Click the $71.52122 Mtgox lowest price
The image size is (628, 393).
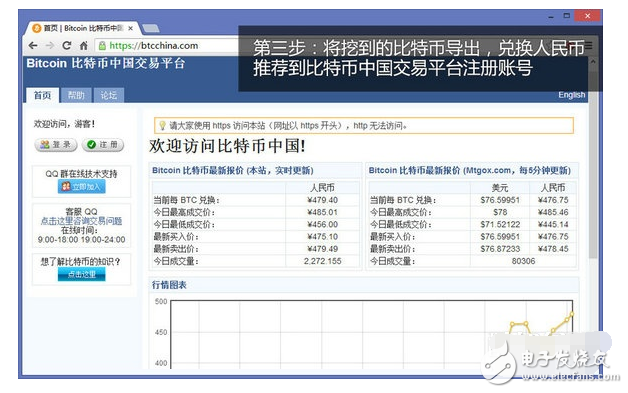click(500, 224)
